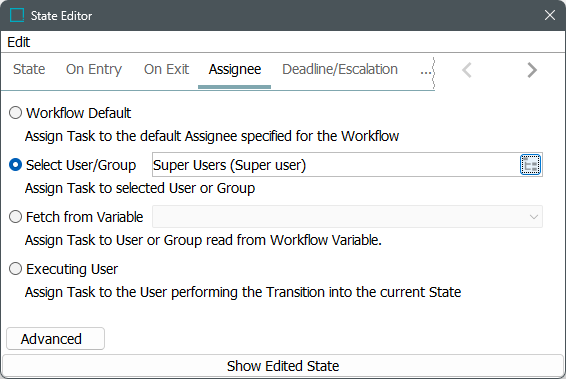Open the Edit menu

(x=19, y=42)
